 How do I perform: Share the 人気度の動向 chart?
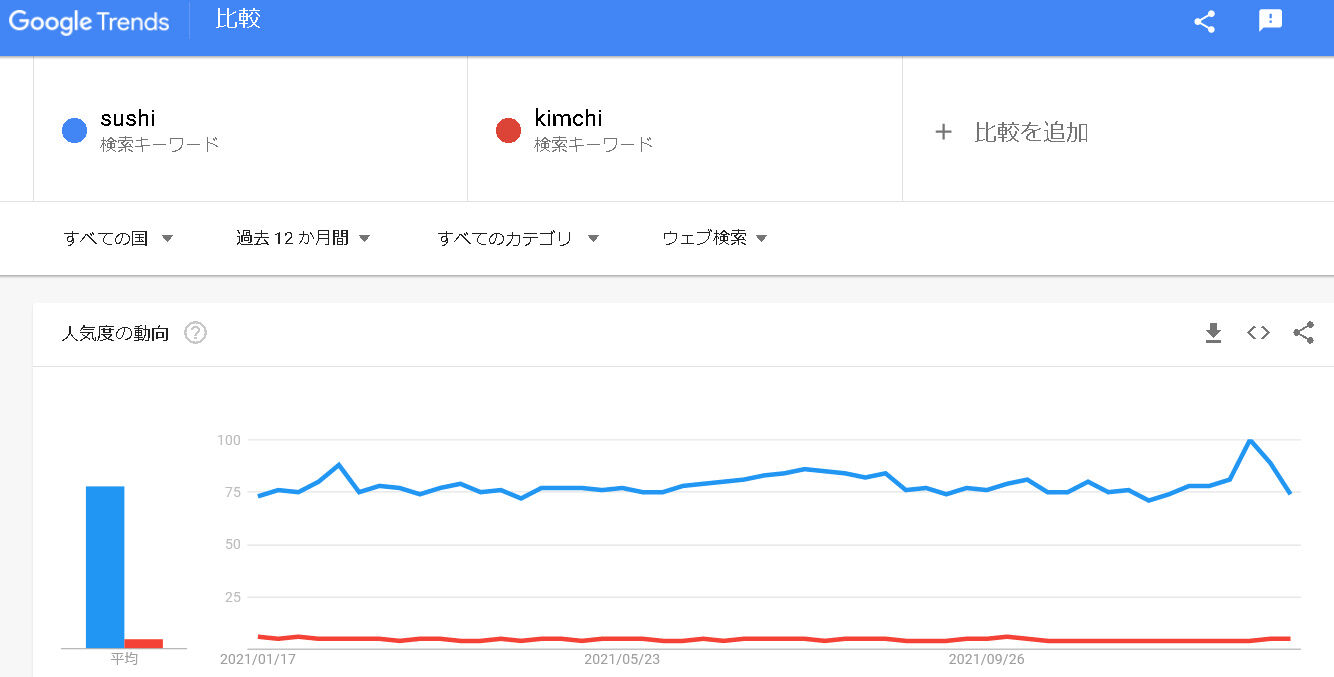[1303, 333]
